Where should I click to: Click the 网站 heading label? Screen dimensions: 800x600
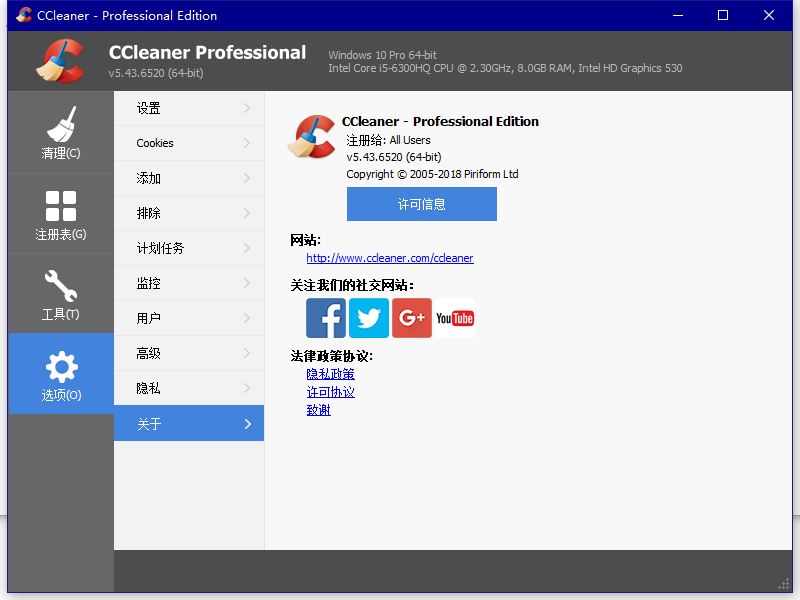(x=306, y=240)
